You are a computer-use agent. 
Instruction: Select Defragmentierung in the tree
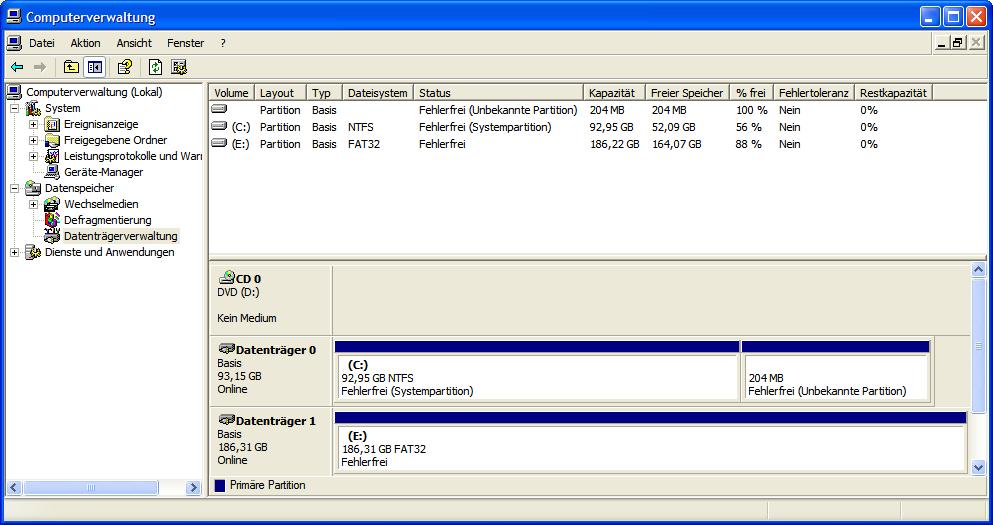108,220
